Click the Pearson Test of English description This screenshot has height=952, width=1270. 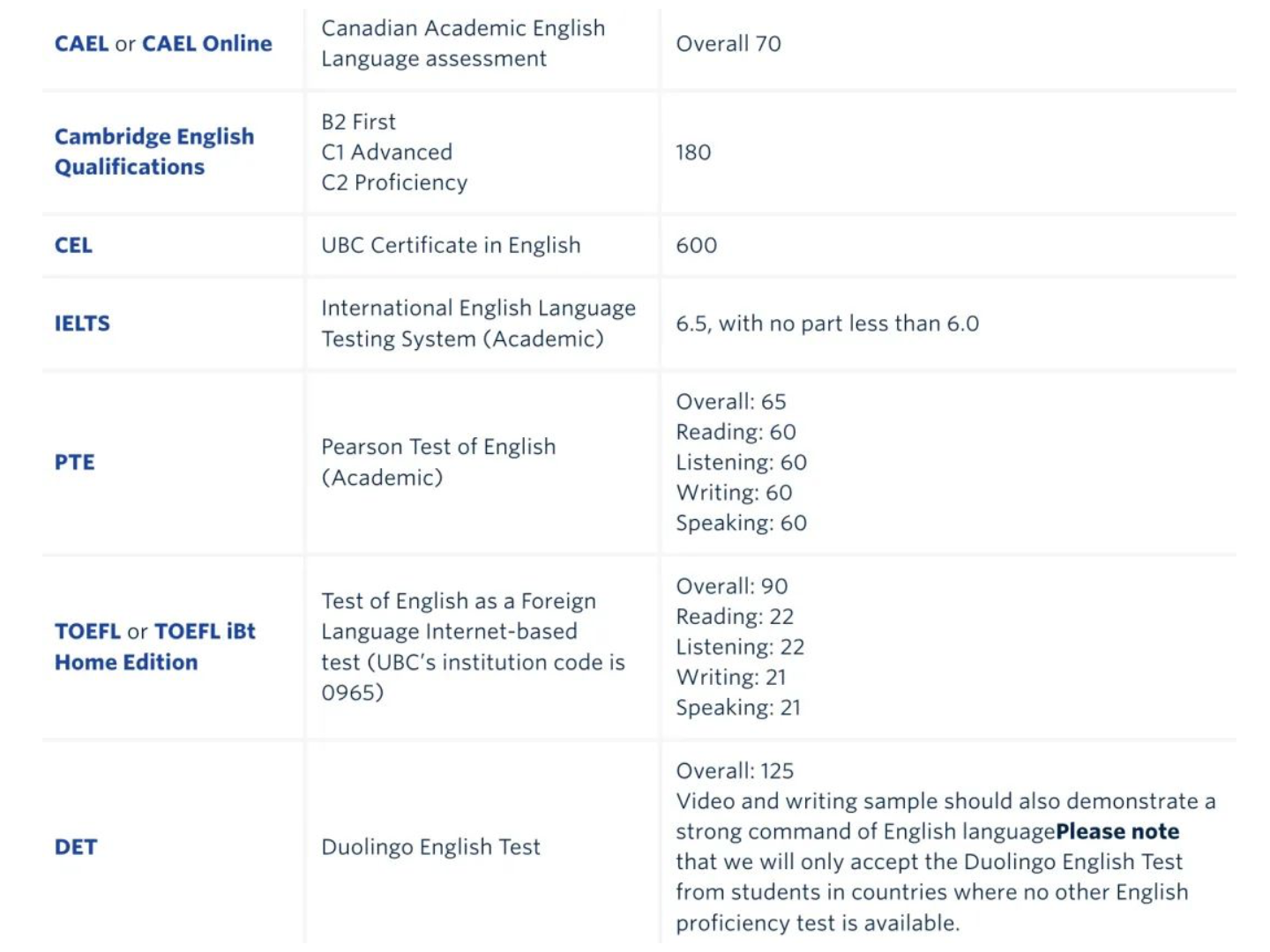(x=438, y=462)
